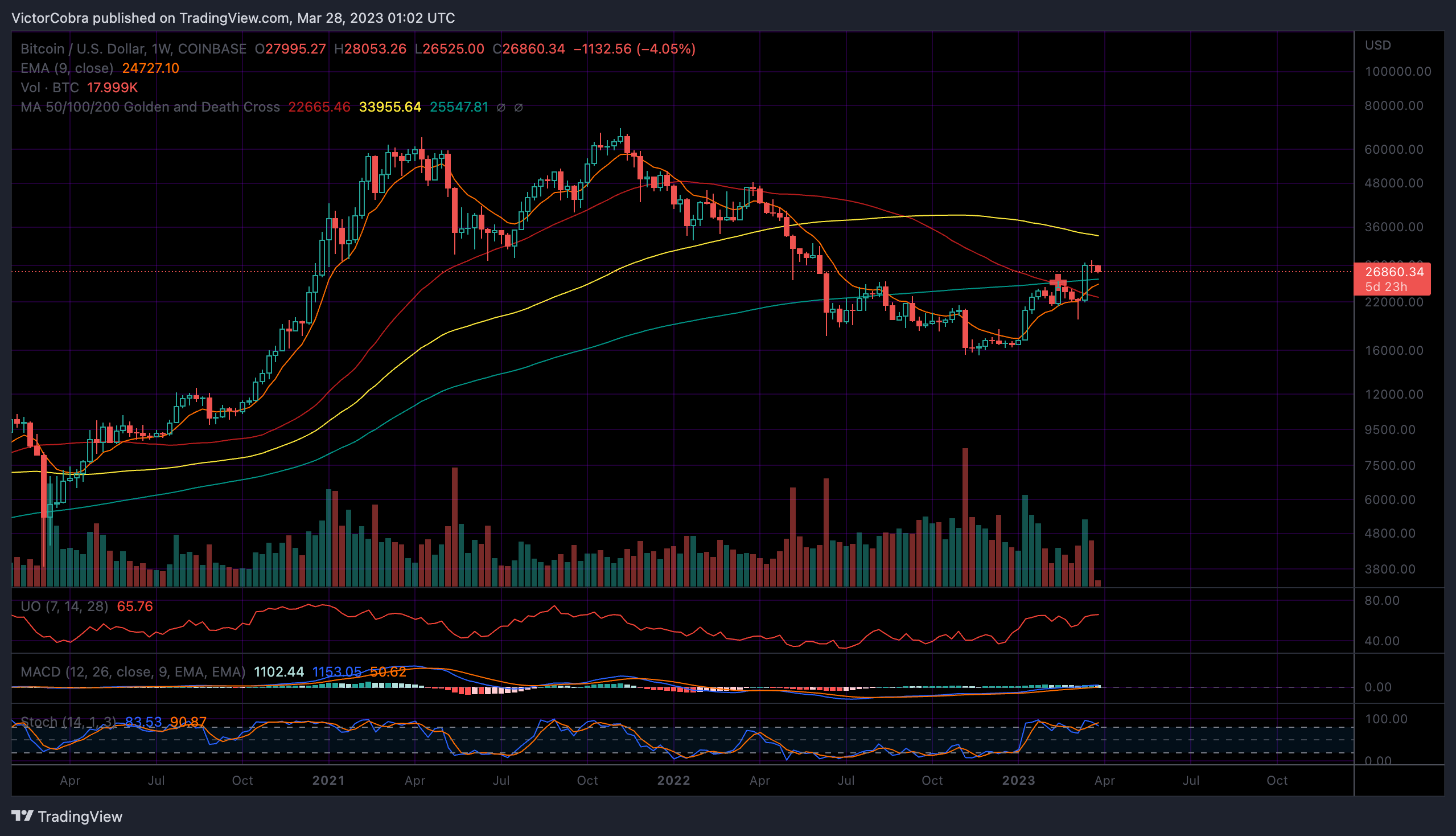This screenshot has width=1456, height=836.
Task: Click the VictorCobra published header text
Action: (x=233, y=18)
